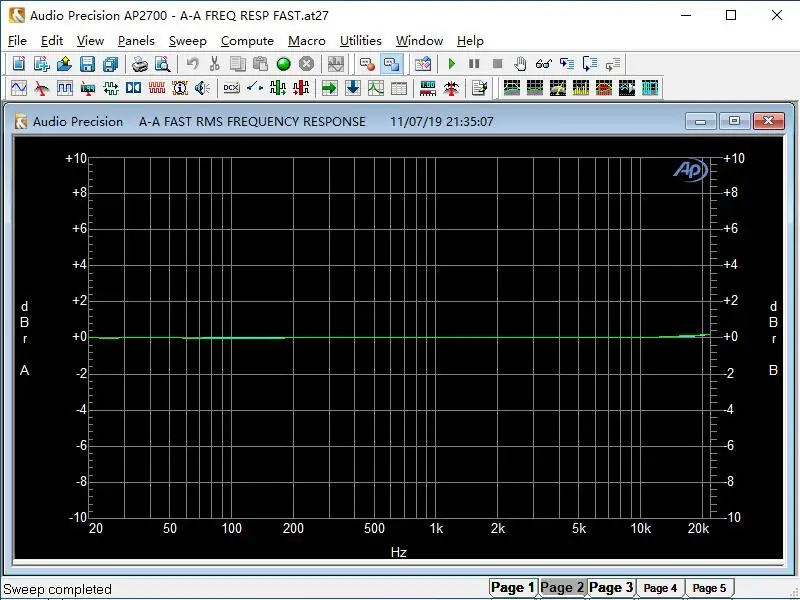Open the DCX panel icon
This screenshot has height=600, width=800.
[x=232, y=88]
